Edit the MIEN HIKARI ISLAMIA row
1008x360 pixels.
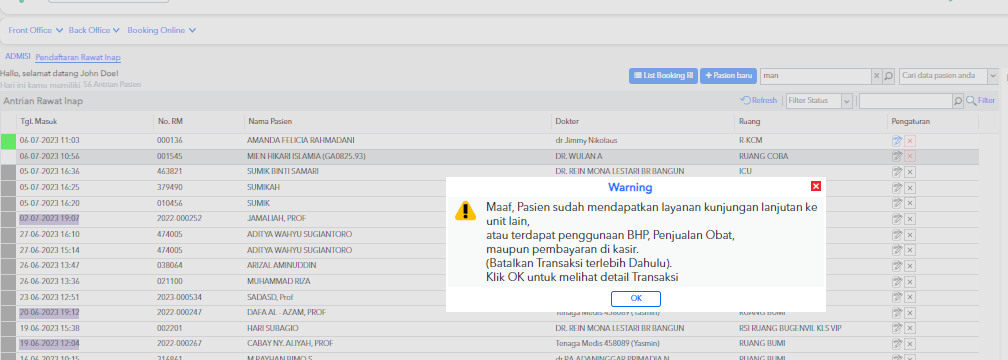point(897,156)
